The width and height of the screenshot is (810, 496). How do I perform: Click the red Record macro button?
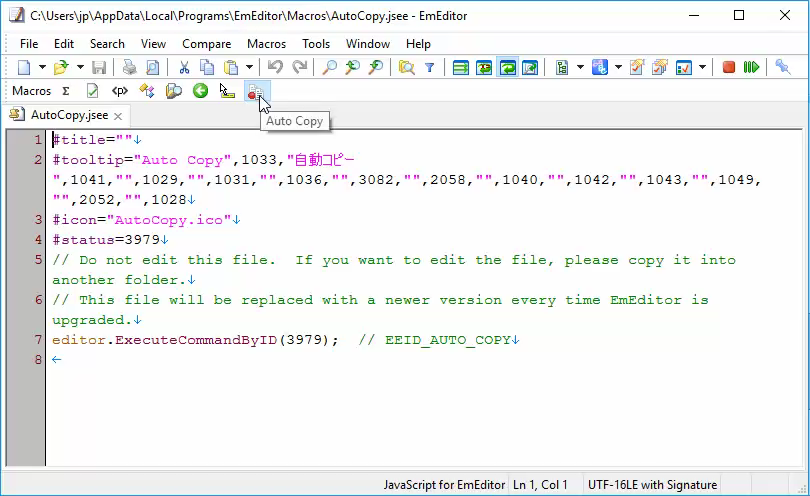pyautogui.click(x=728, y=67)
